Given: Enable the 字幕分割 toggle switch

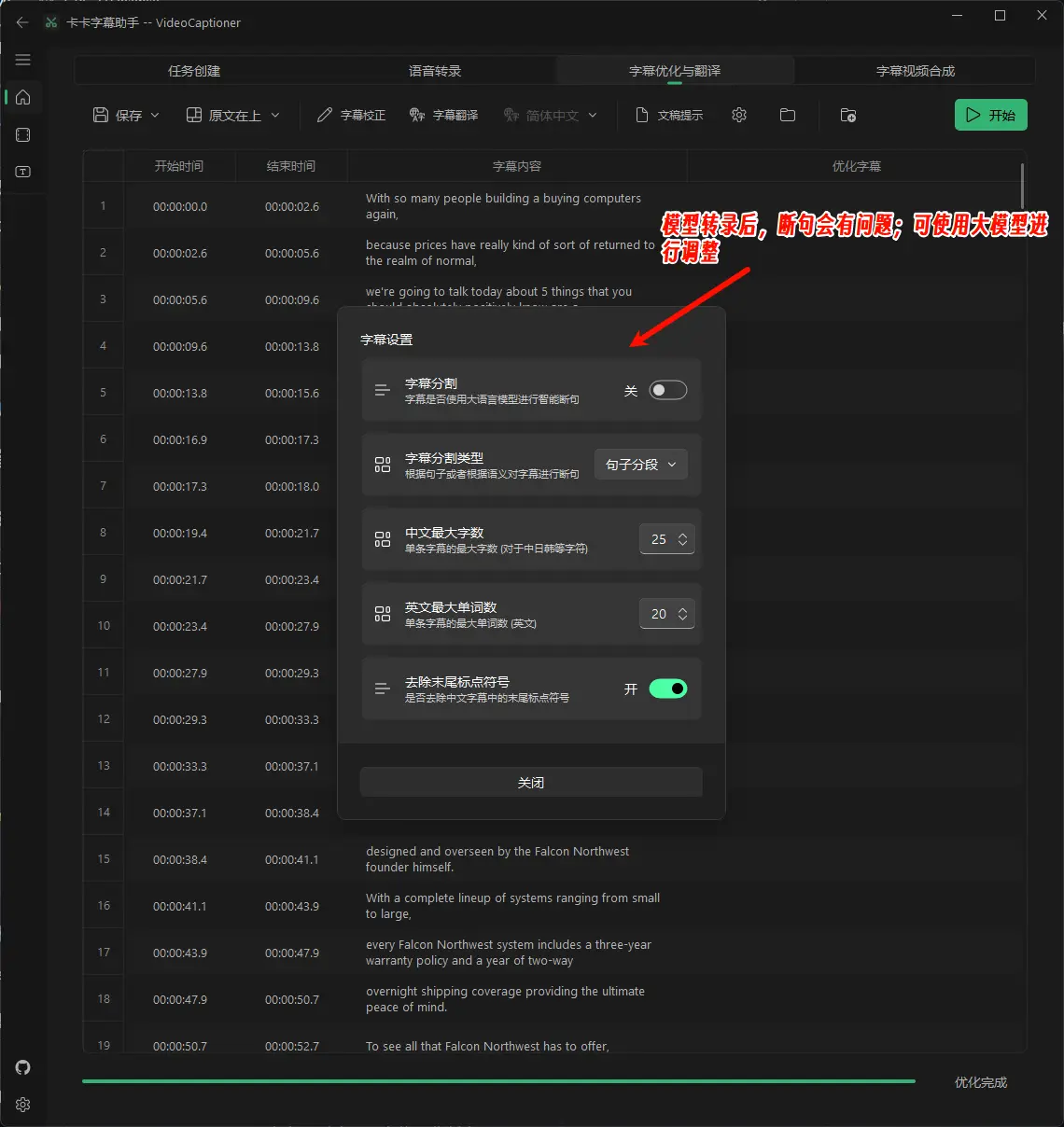Looking at the screenshot, I should click(x=667, y=390).
